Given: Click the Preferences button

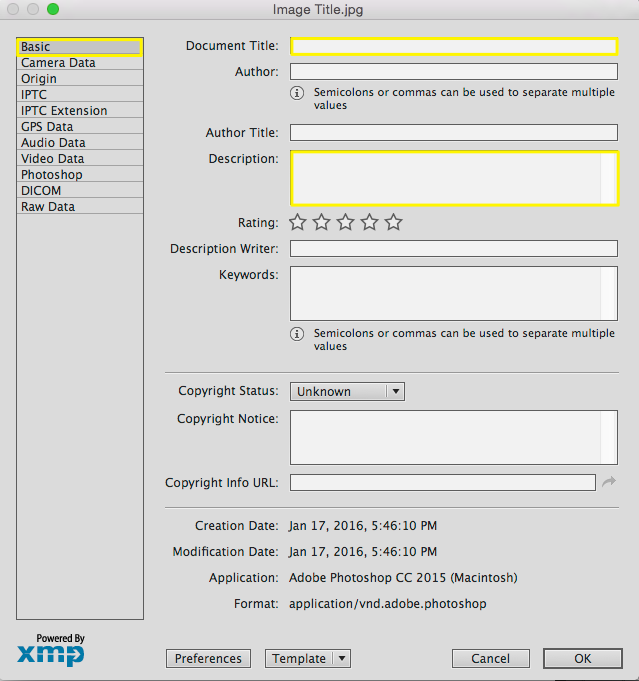Looking at the screenshot, I should [x=208, y=658].
